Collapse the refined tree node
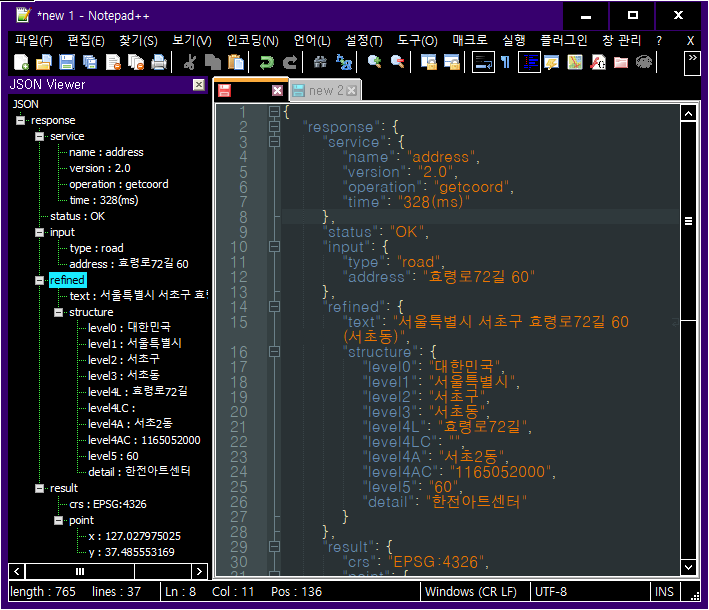 point(39,280)
